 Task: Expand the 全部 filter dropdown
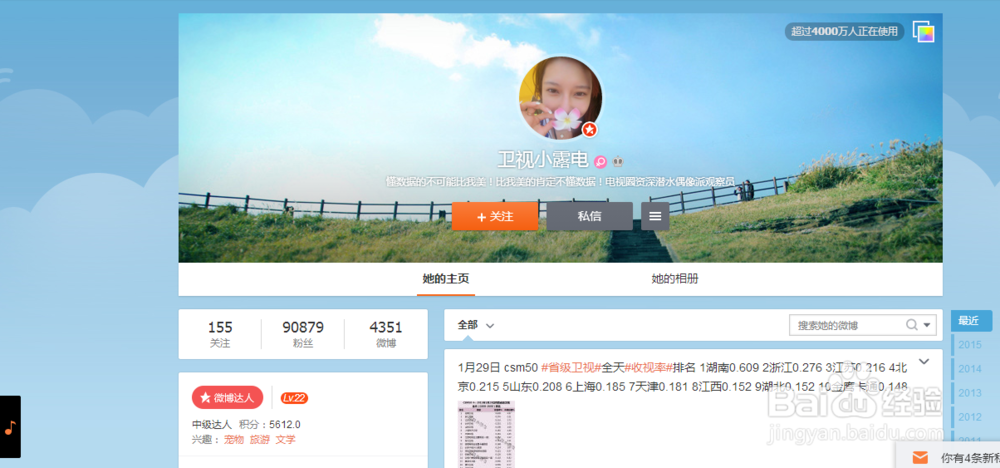click(x=476, y=325)
